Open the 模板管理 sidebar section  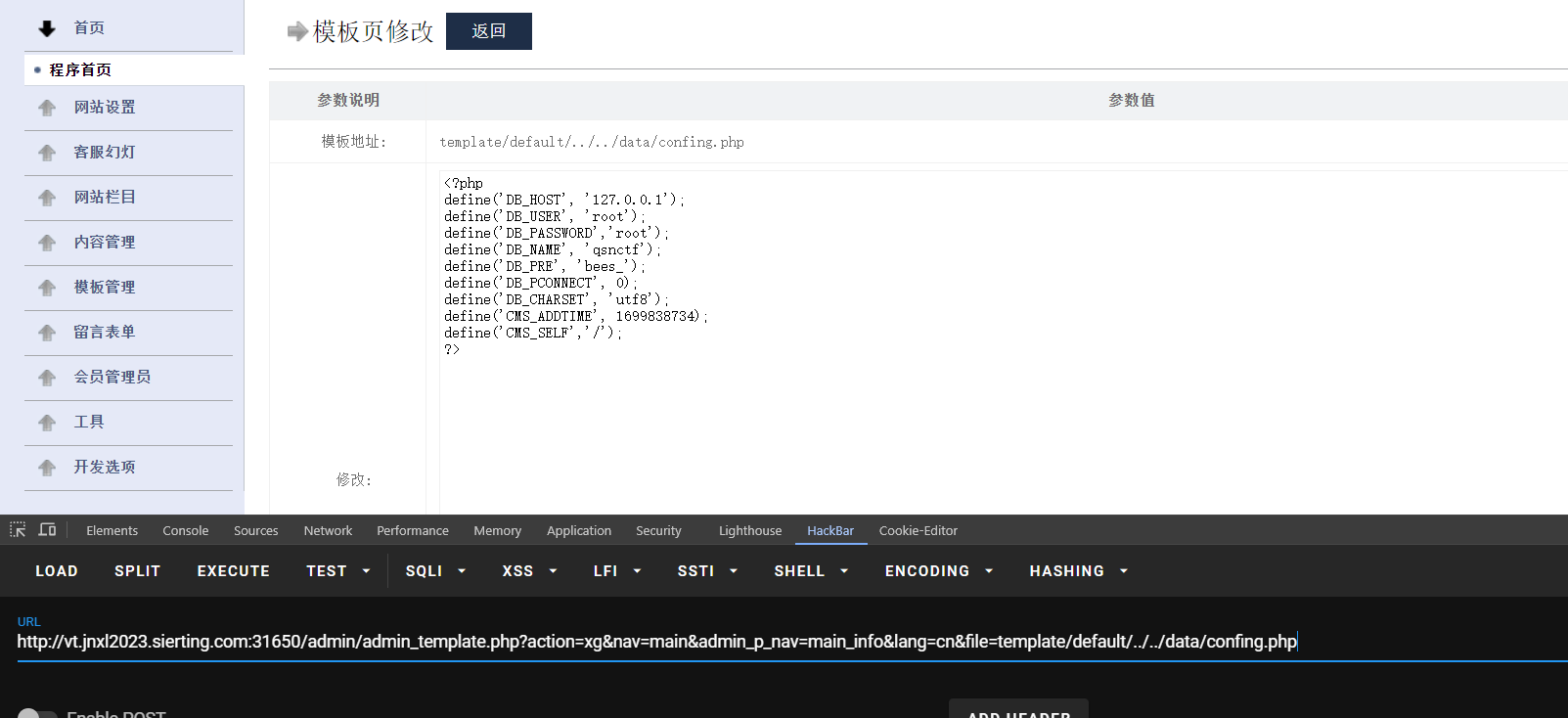105,288
